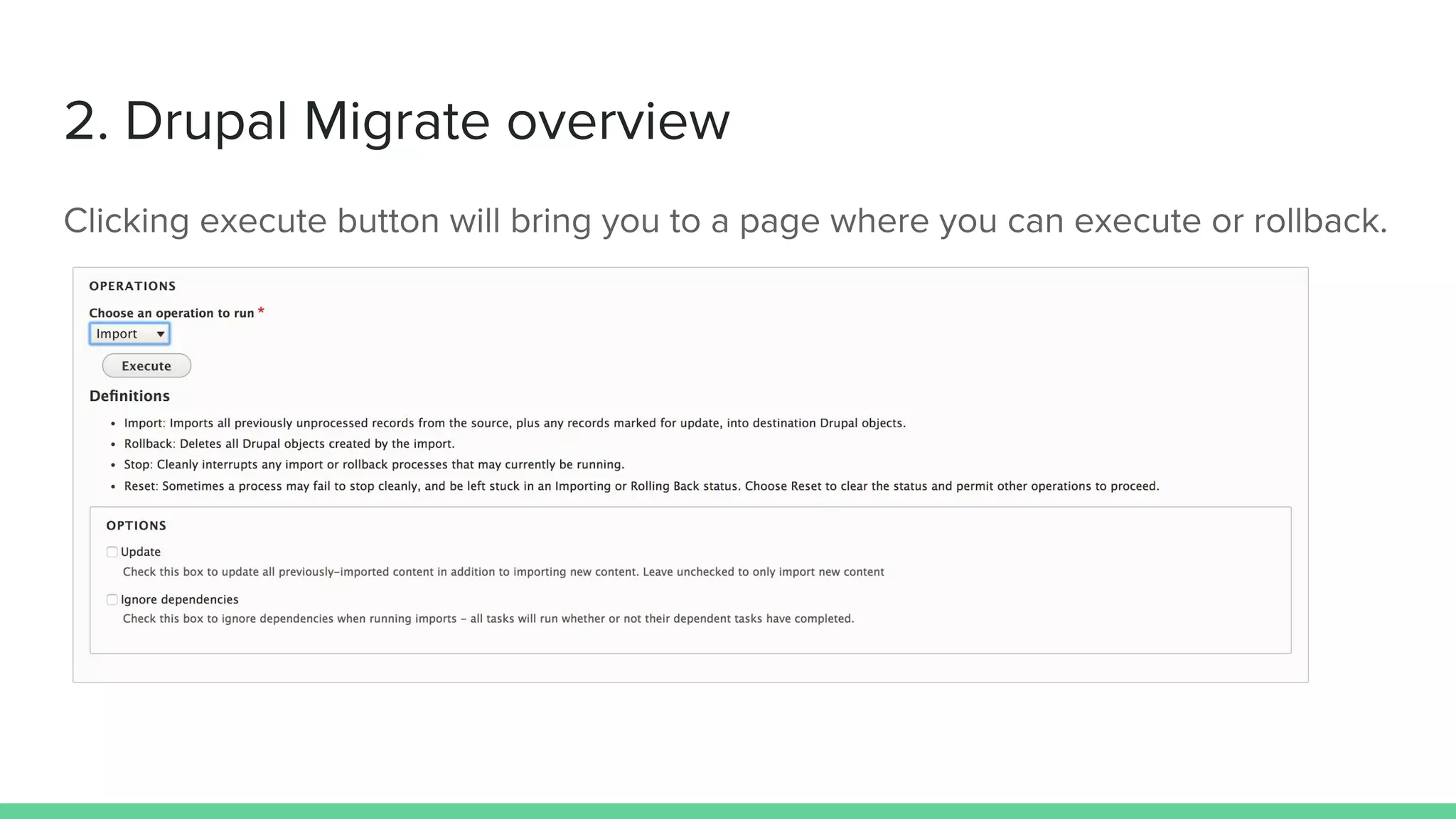Click the green footer bar
Image resolution: width=1456 pixels, height=819 pixels.
point(728,810)
